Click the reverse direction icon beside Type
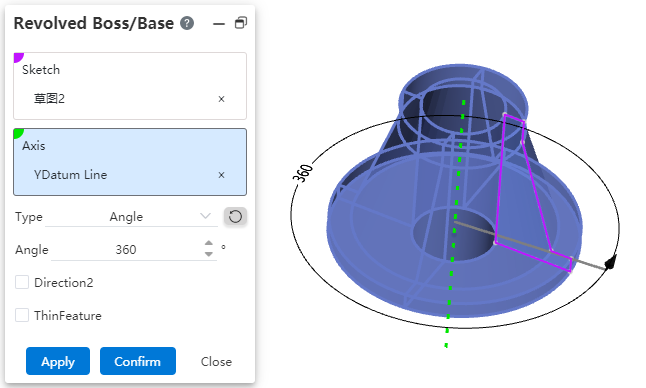Viewport: 646px width, 388px height. click(235, 217)
